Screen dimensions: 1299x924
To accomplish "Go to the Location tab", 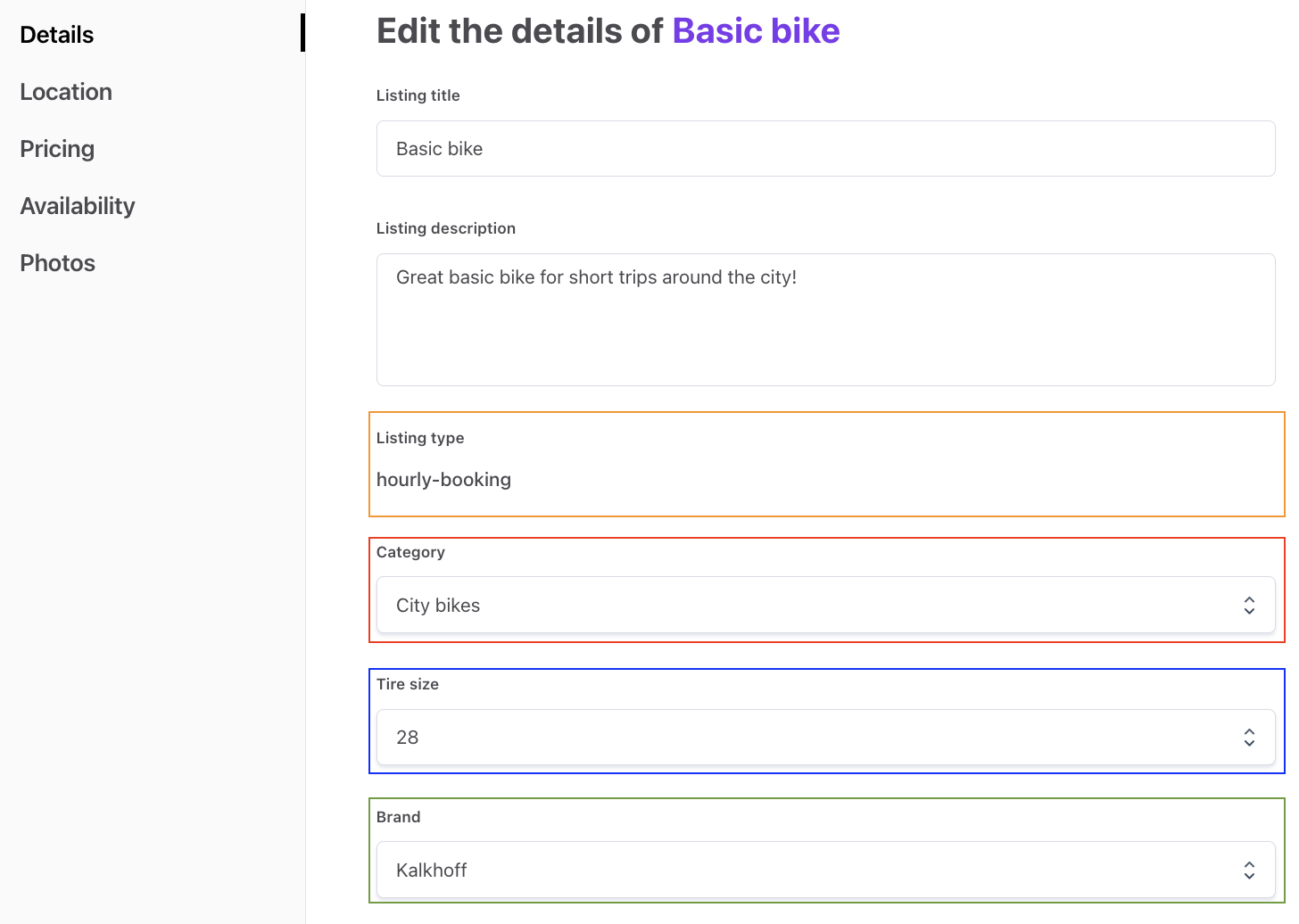I will tap(66, 92).
